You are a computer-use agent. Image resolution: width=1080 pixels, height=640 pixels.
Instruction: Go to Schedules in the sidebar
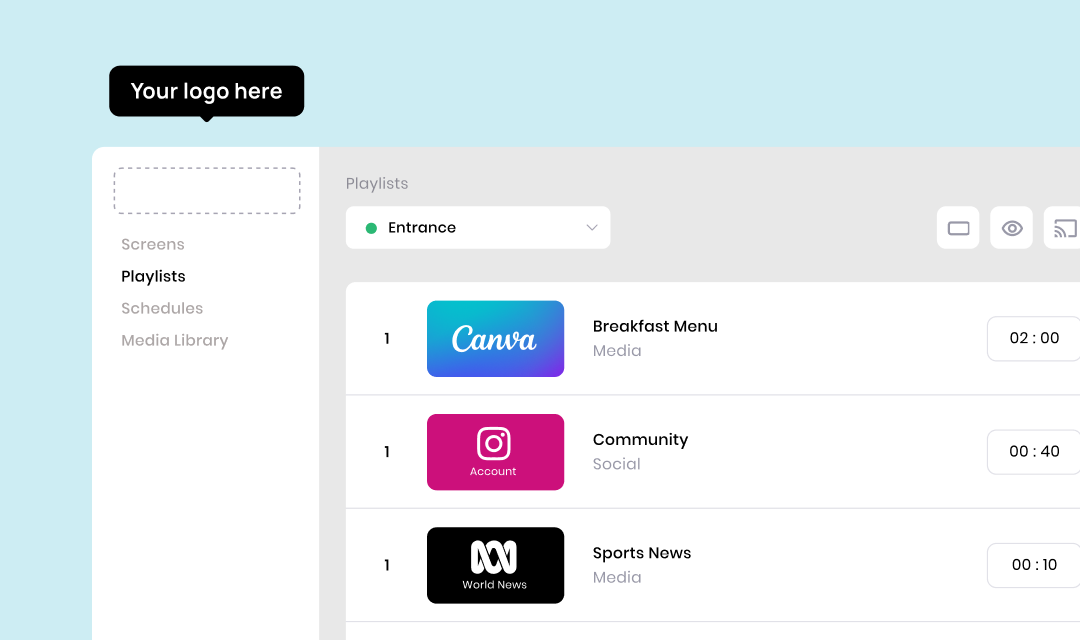[x=162, y=308]
